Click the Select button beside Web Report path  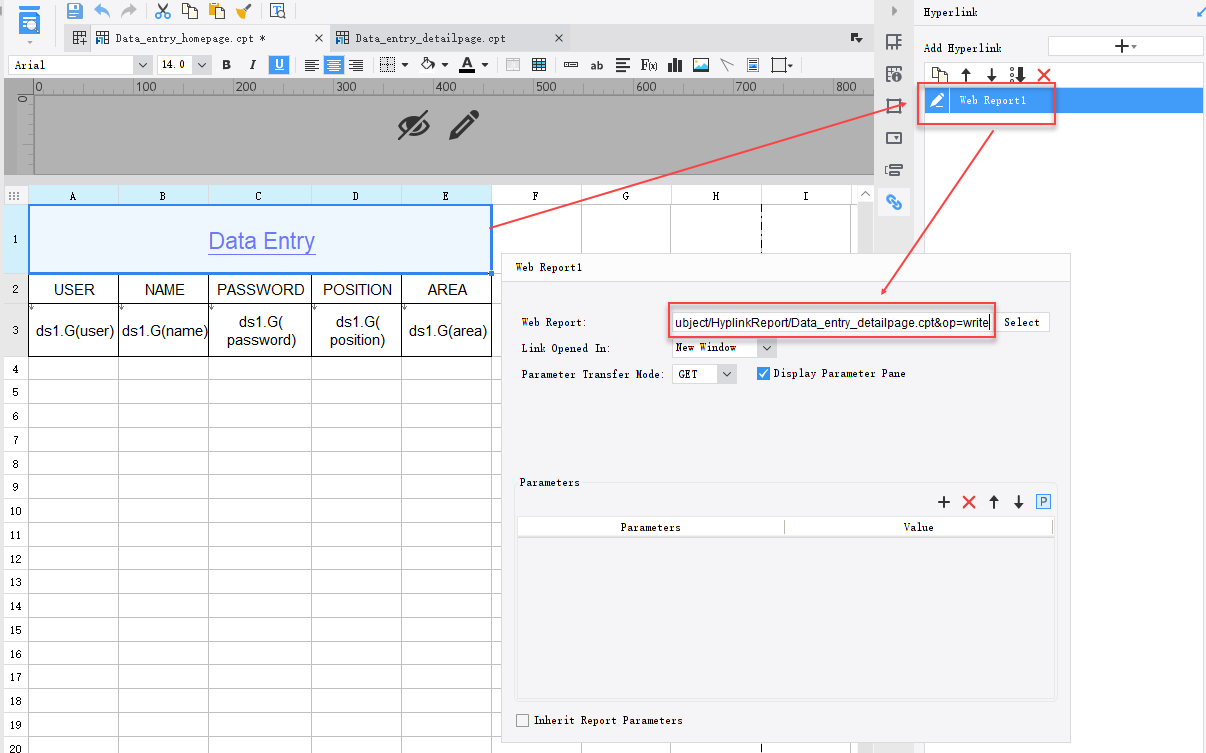pos(1022,322)
